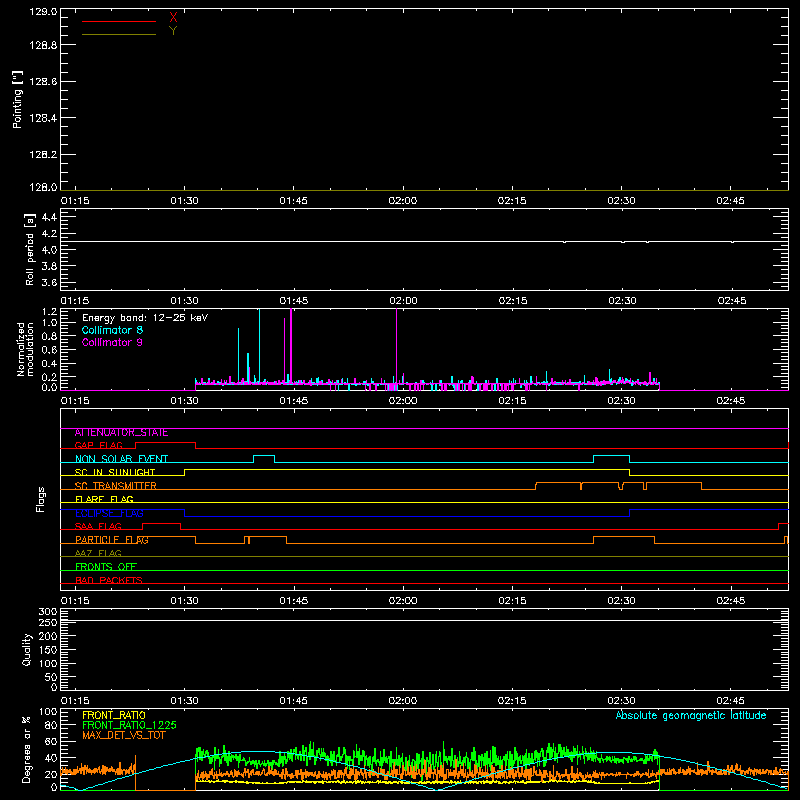The height and width of the screenshot is (800, 800).
Task: Click the Flags axis title
Action: click(41, 499)
